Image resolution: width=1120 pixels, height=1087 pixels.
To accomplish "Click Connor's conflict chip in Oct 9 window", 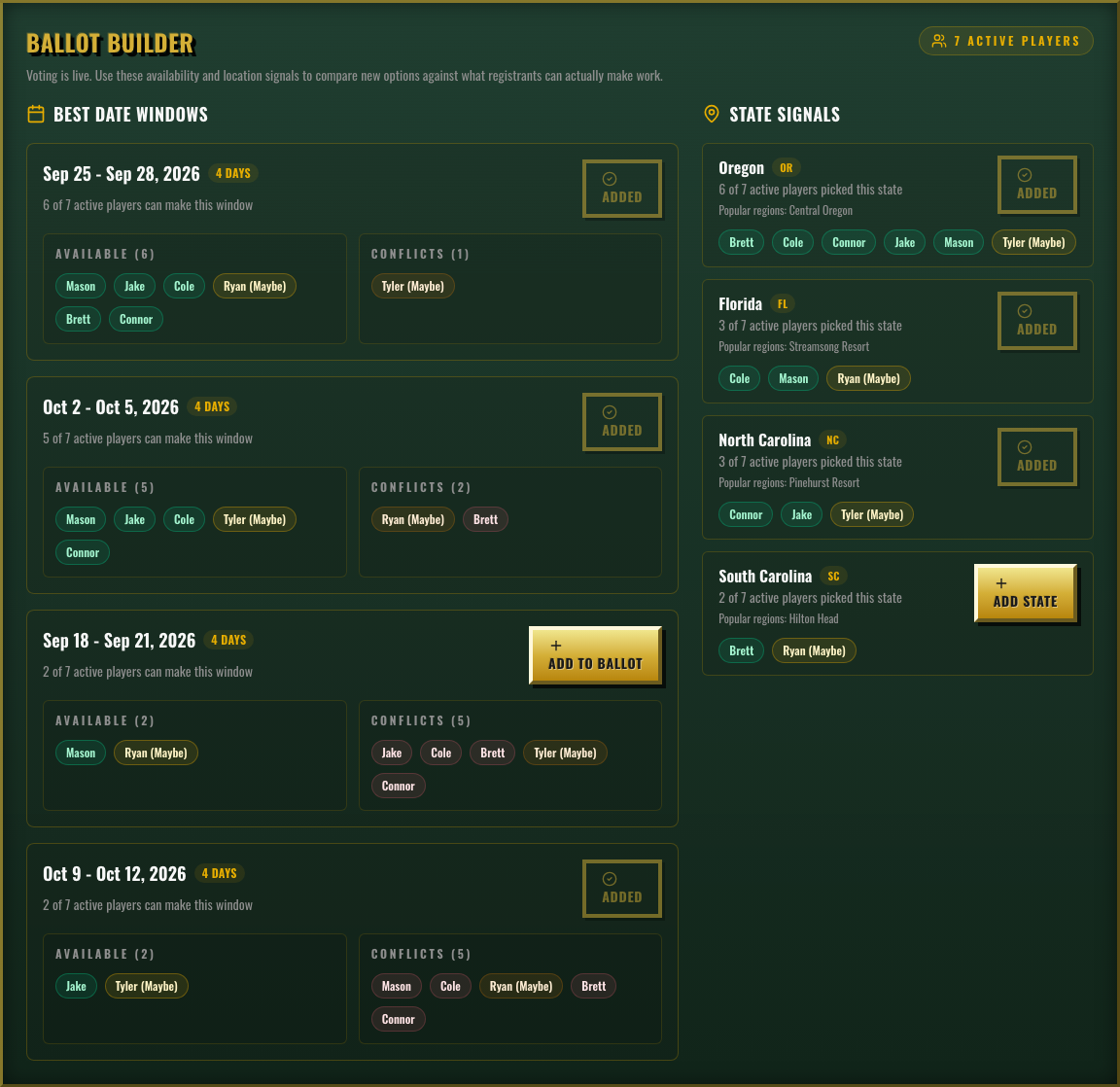I will point(398,1019).
